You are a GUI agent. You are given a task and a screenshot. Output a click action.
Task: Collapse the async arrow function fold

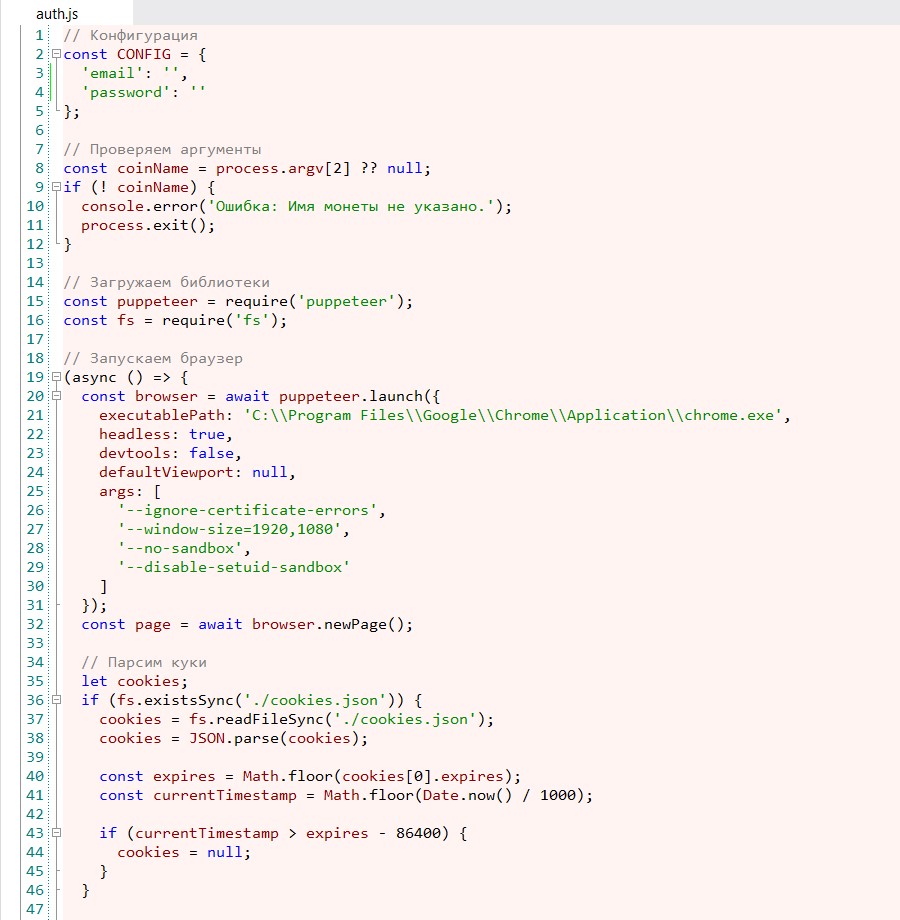[58, 377]
